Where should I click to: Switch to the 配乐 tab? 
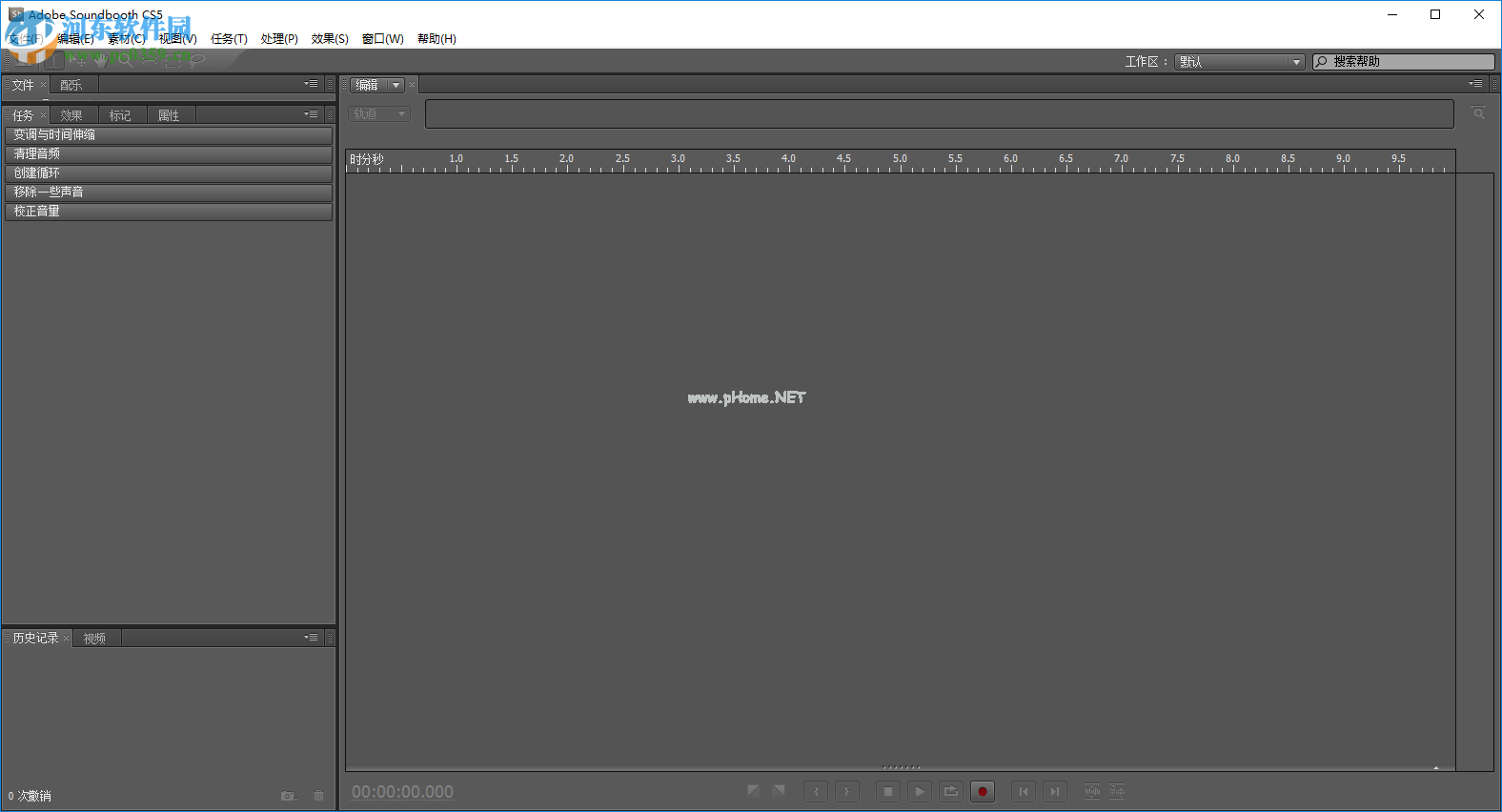[72, 86]
